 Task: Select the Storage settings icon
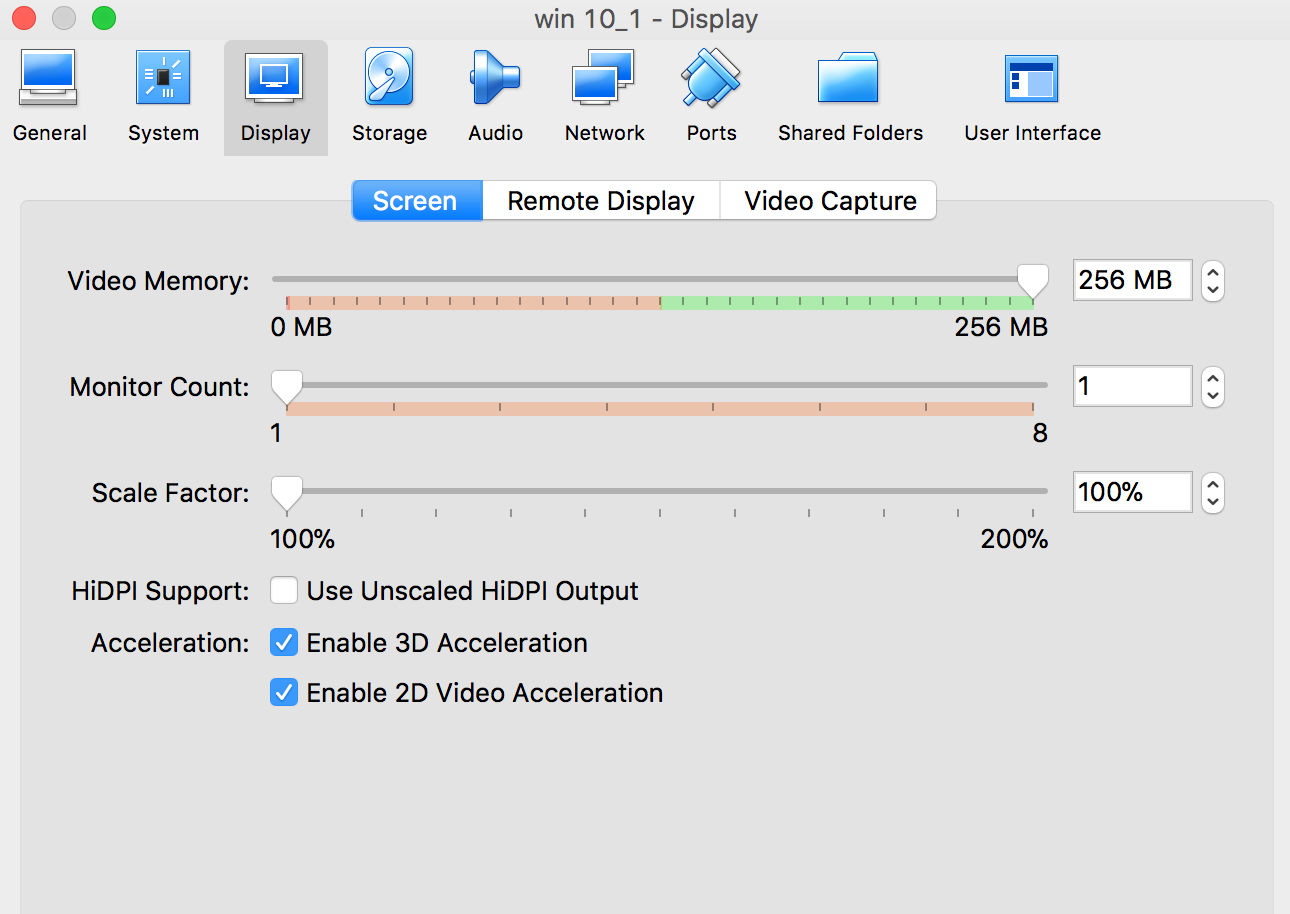pyautogui.click(x=389, y=81)
